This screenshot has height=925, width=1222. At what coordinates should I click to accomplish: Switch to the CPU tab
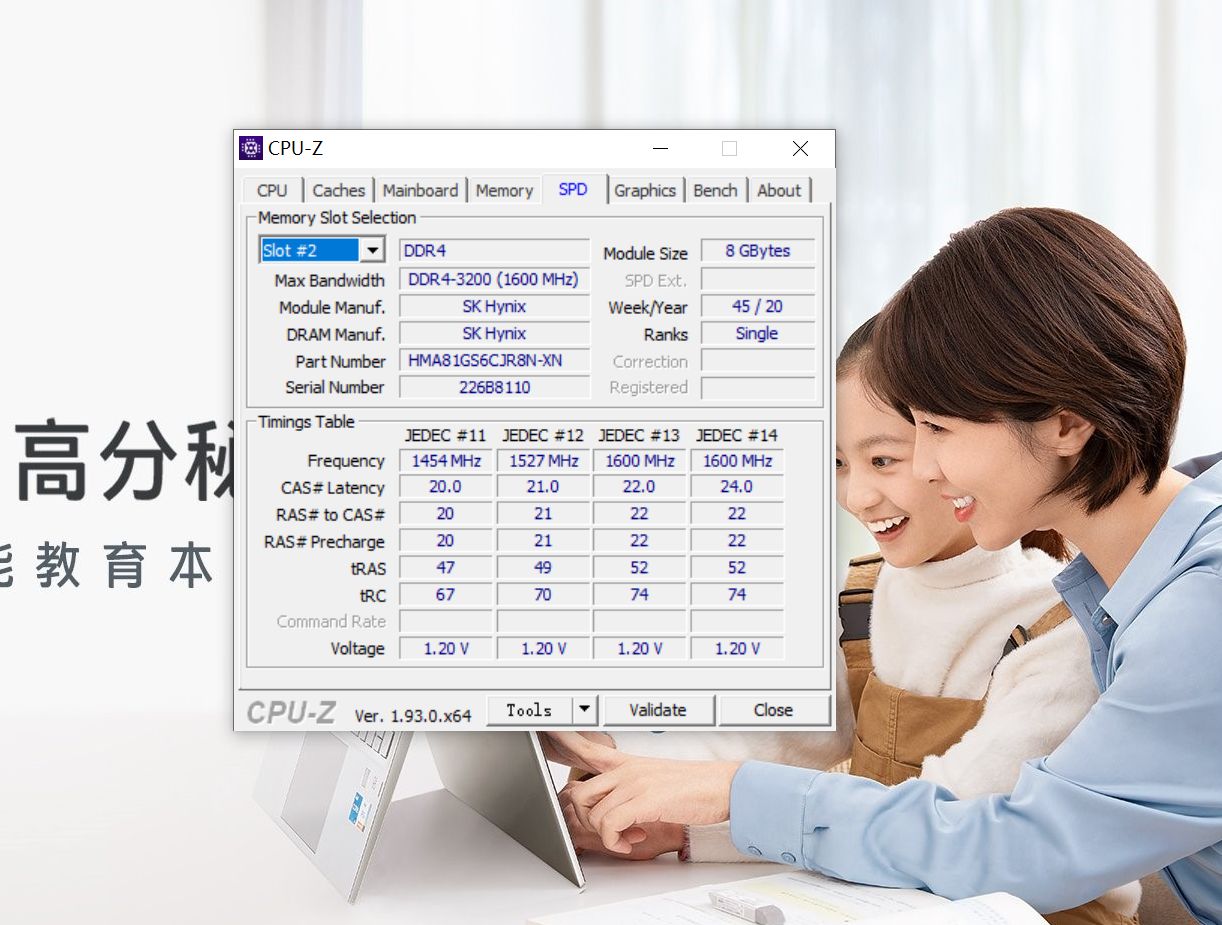pyautogui.click(x=272, y=190)
